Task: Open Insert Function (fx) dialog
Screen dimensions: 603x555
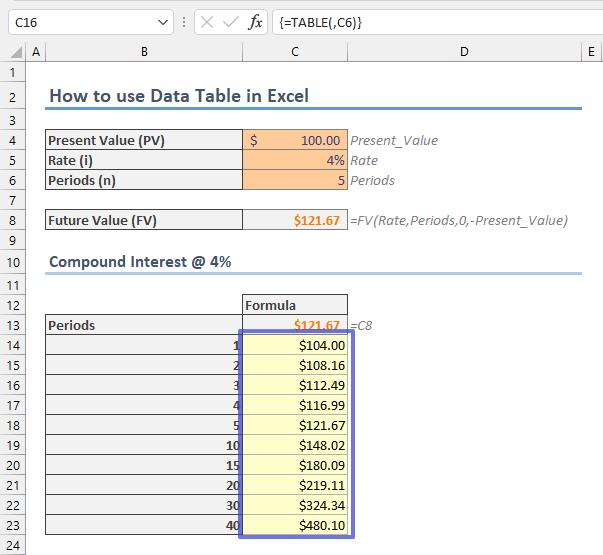Action: click(256, 21)
